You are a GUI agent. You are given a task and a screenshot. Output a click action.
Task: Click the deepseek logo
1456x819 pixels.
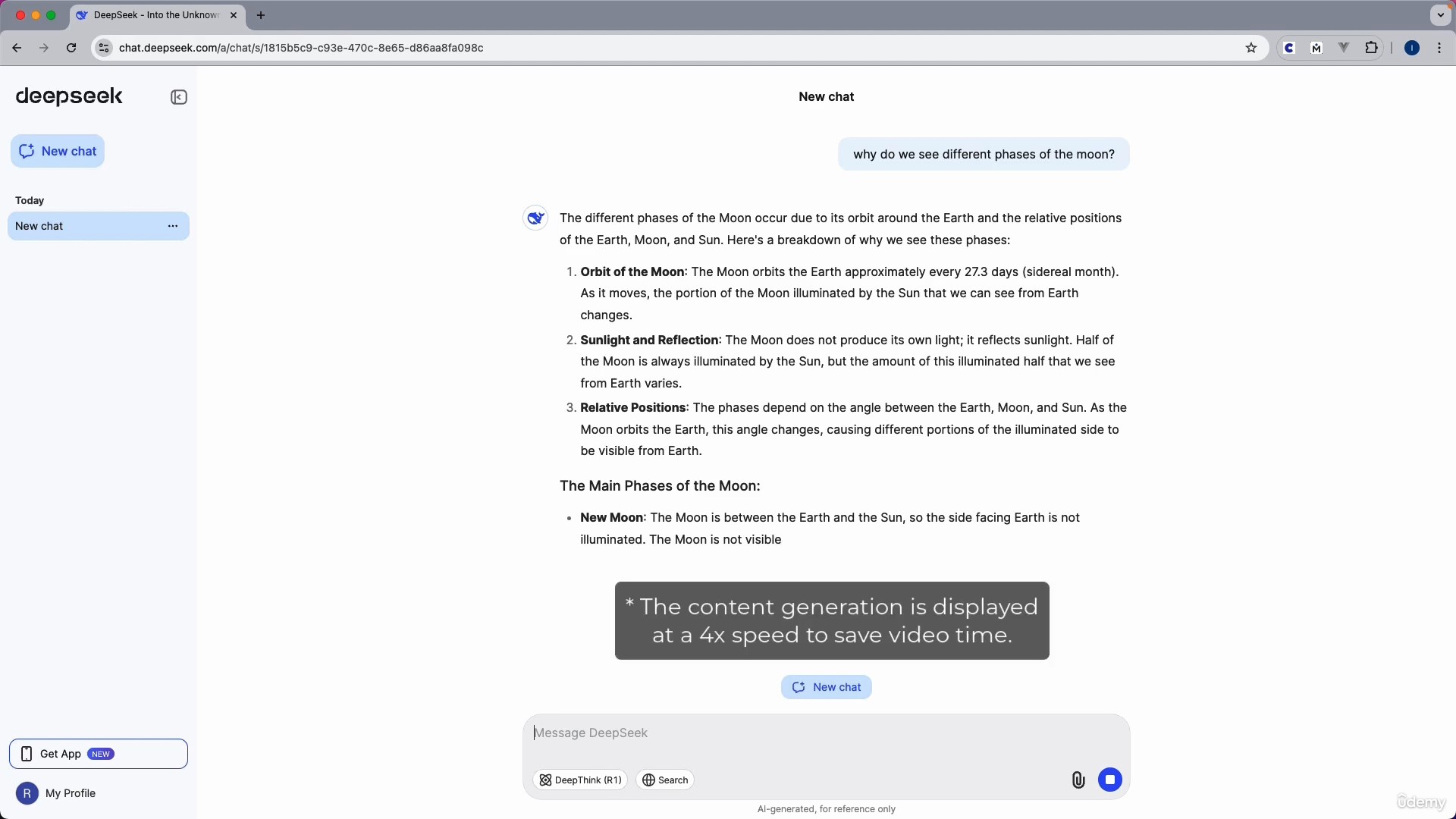click(x=69, y=96)
